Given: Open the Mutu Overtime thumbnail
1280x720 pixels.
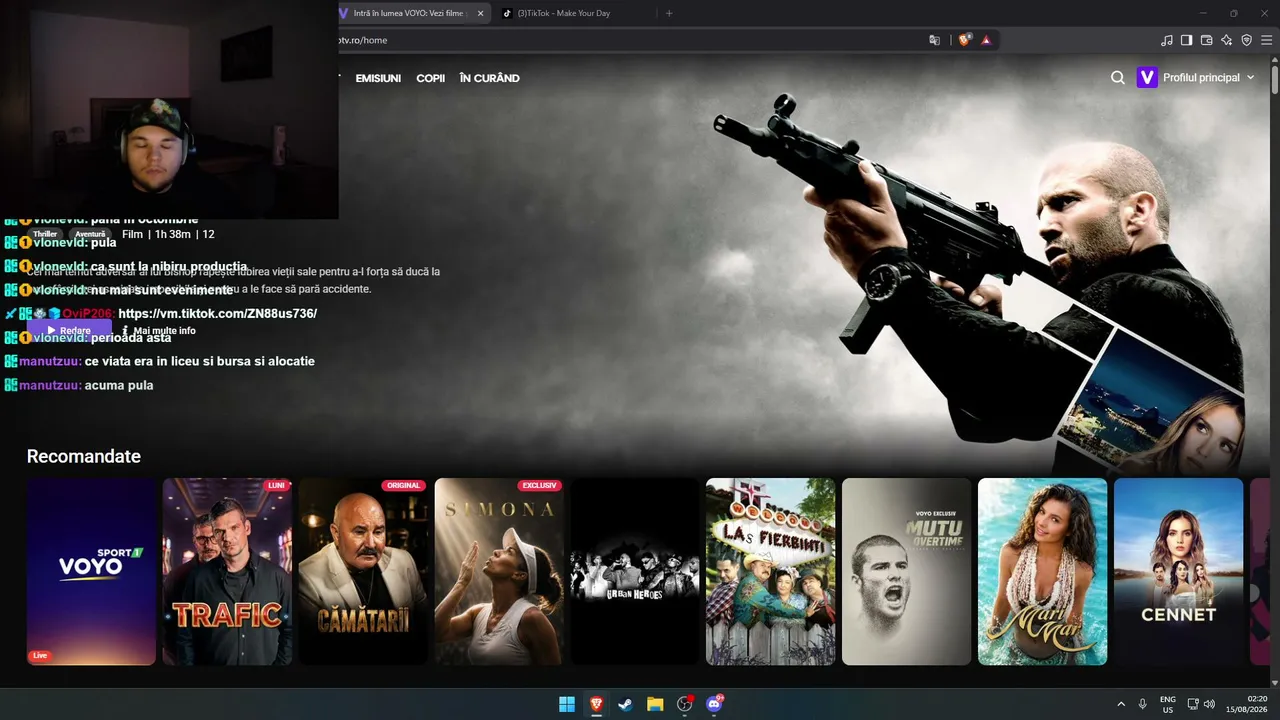Looking at the screenshot, I should [x=906, y=571].
